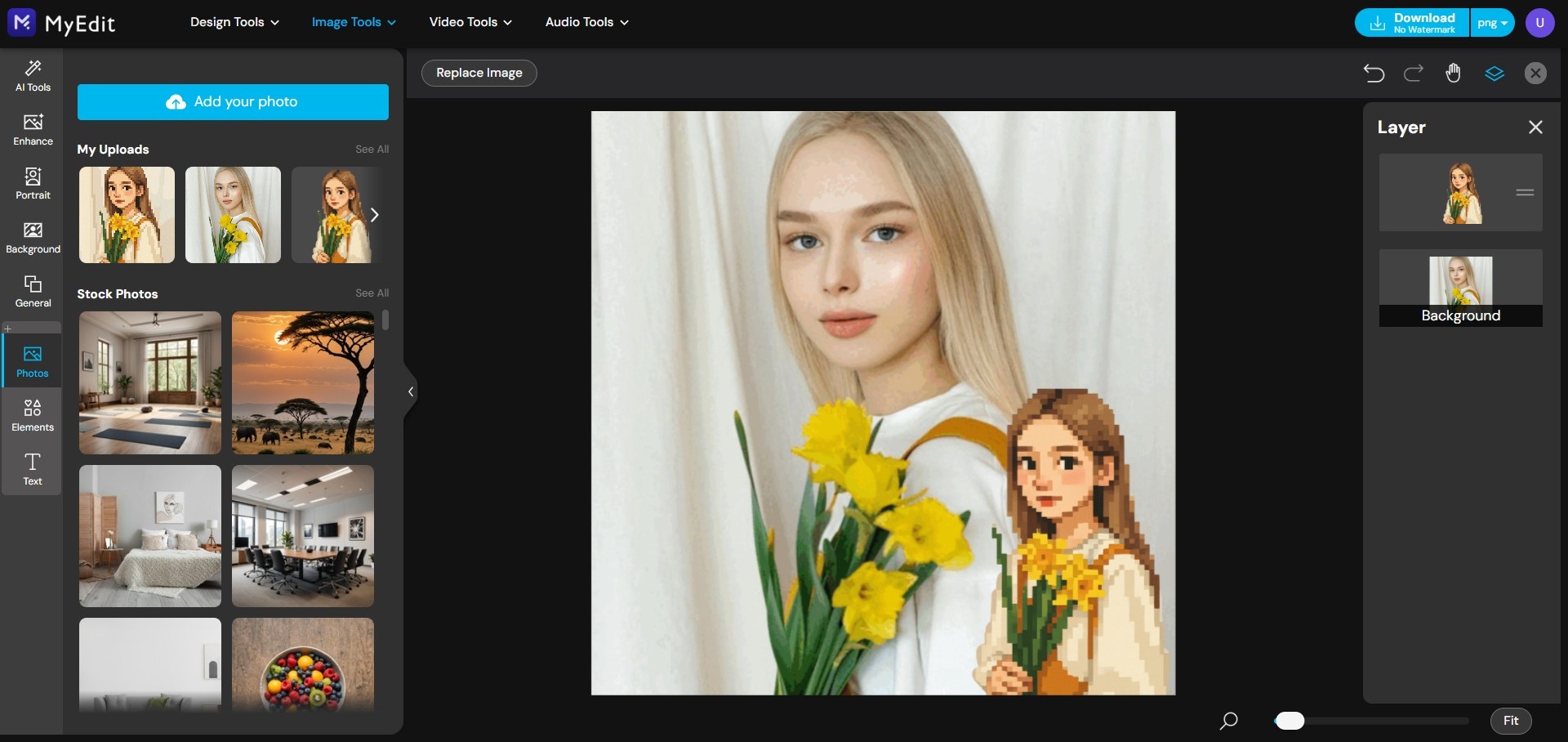Open the AI Tools panel
The image size is (1568, 742).
tap(32, 75)
